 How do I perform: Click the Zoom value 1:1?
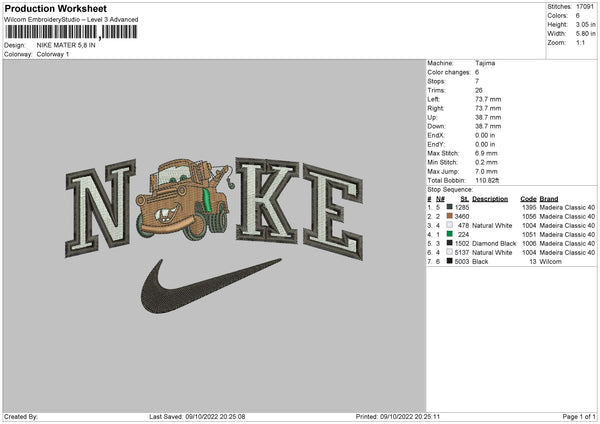[x=580, y=42]
